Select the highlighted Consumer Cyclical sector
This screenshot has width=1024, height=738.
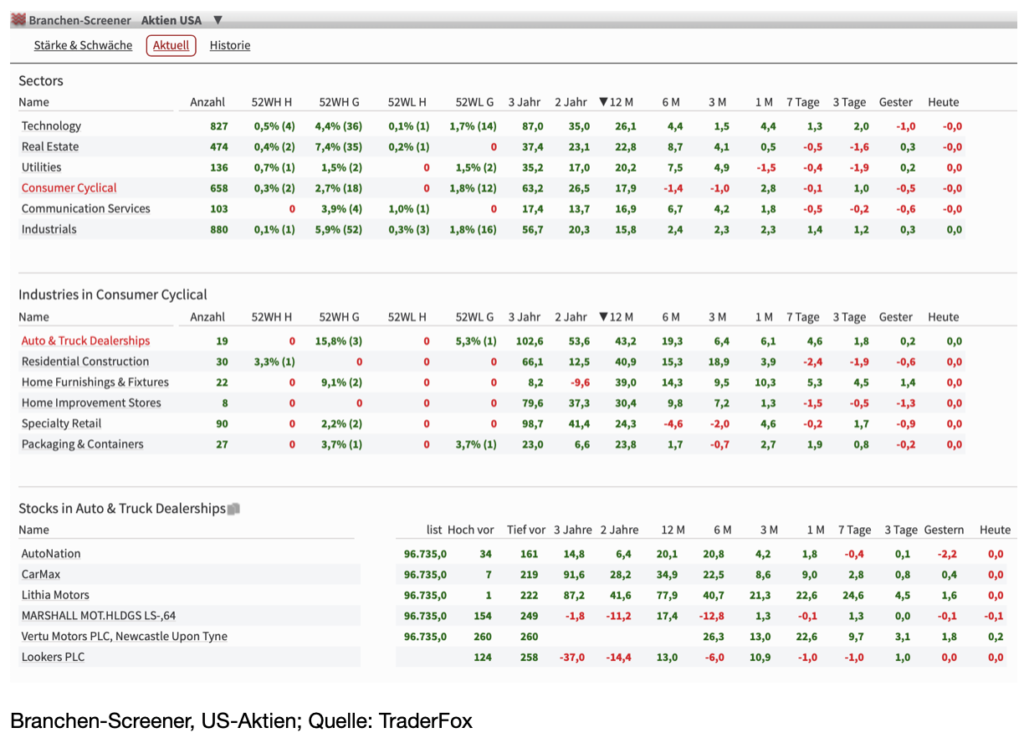[x=69, y=188]
